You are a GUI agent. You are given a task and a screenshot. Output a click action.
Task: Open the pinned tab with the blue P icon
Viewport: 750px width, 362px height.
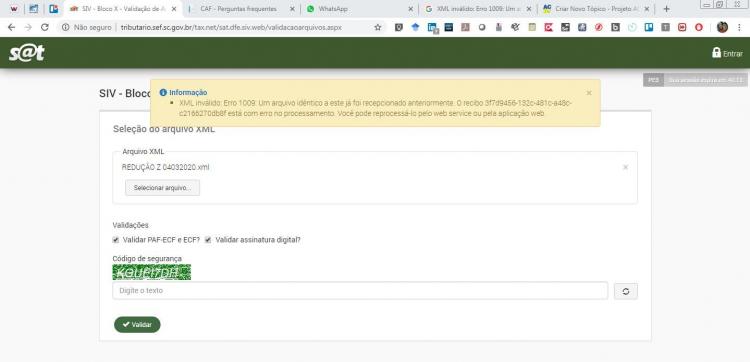click(54, 9)
